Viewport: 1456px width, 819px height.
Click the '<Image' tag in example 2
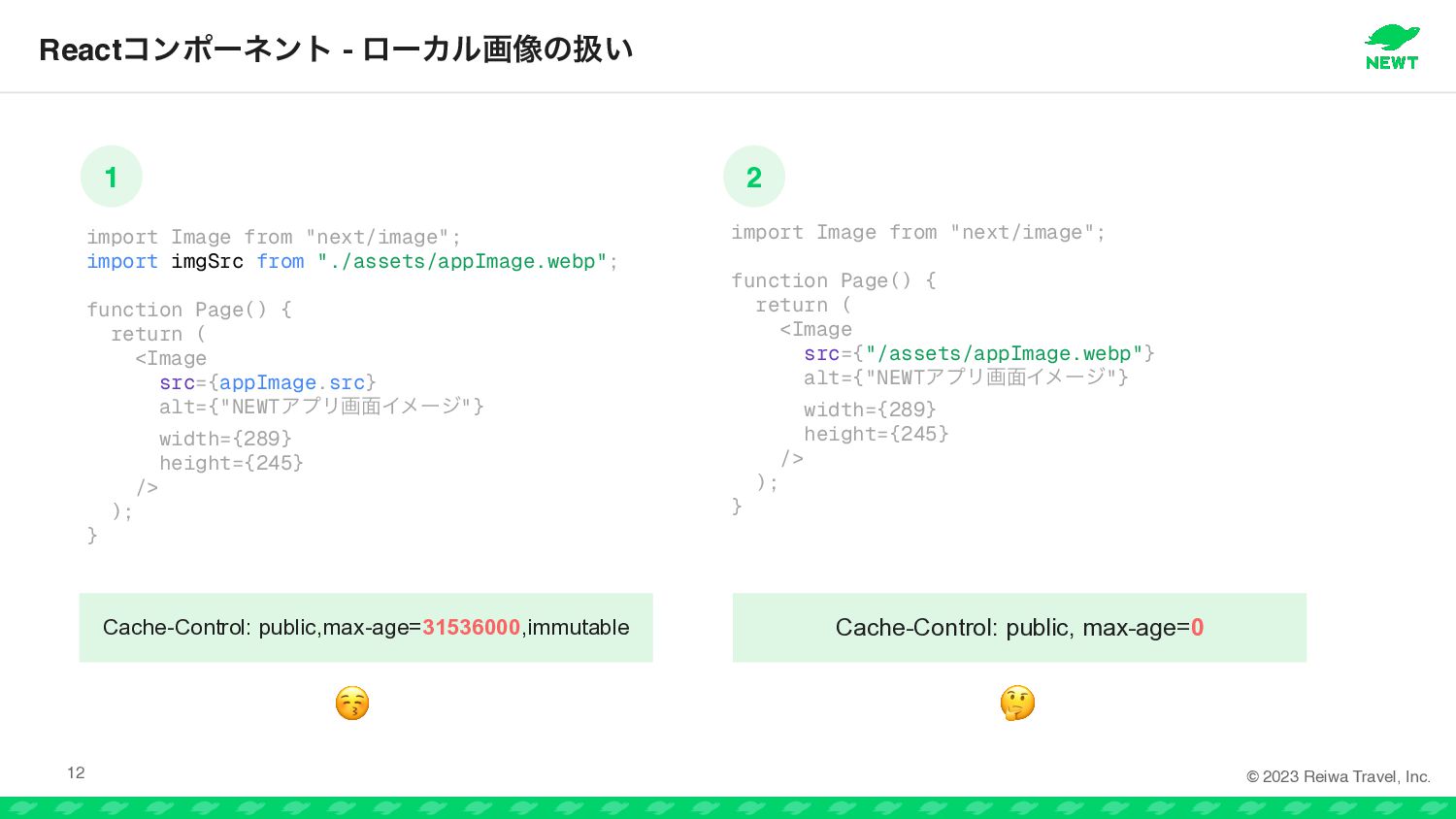tap(815, 330)
